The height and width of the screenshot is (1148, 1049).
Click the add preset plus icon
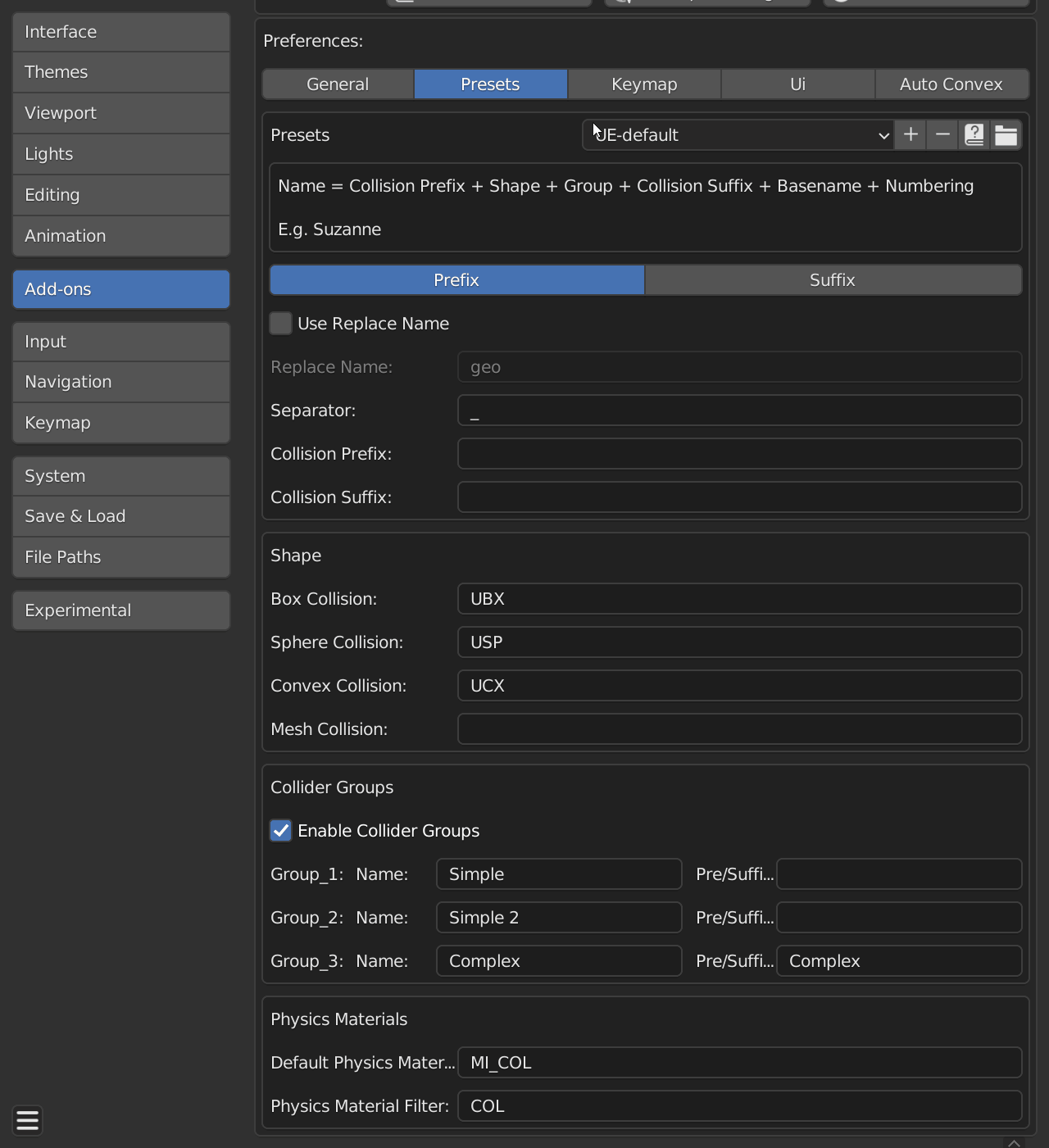(x=910, y=135)
